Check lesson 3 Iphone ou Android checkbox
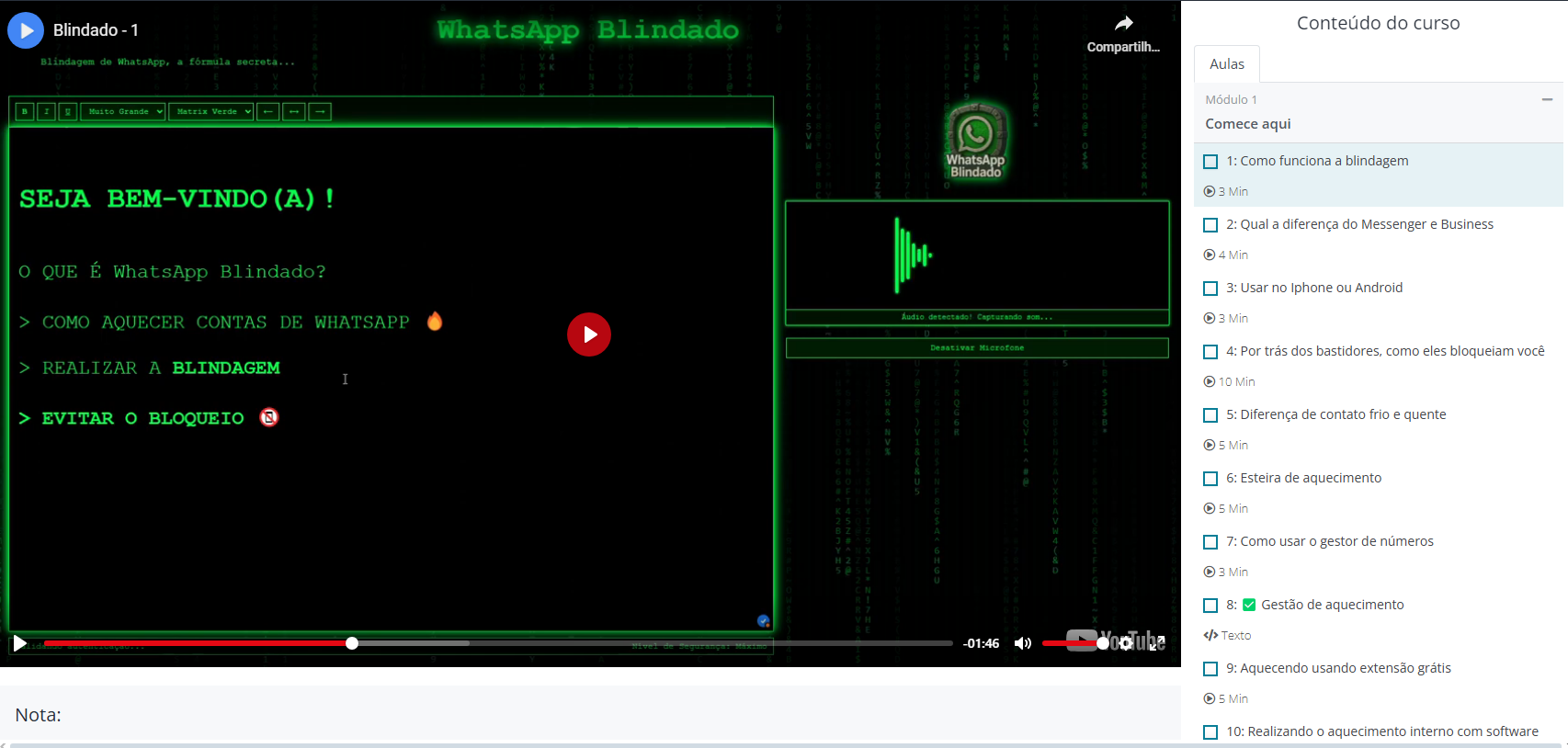Image resolution: width=1568 pixels, height=748 pixels. click(1210, 289)
